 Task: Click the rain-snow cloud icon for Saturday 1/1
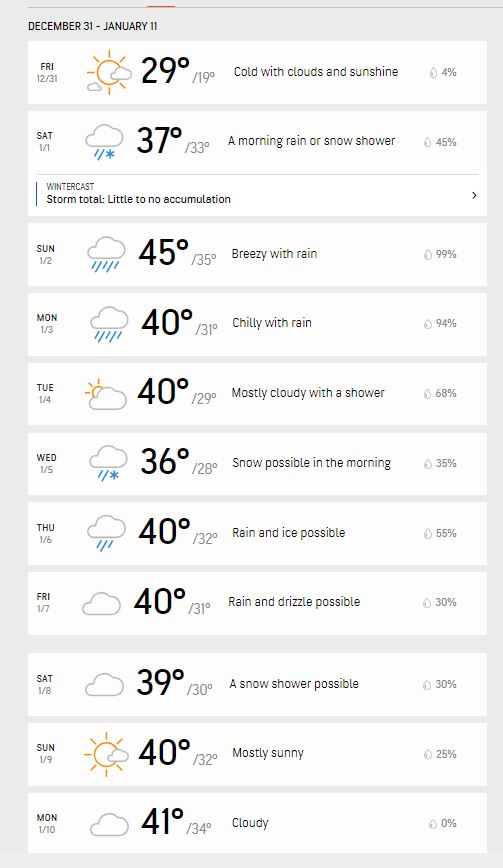(105, 142)
